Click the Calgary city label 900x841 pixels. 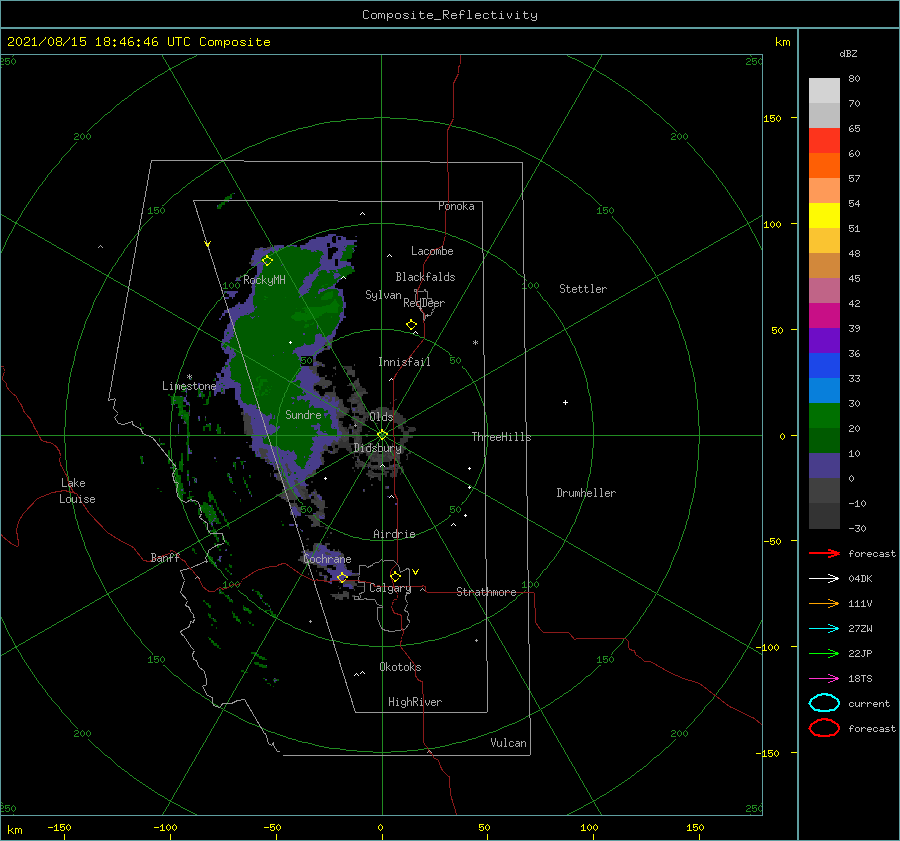point(390,588)
